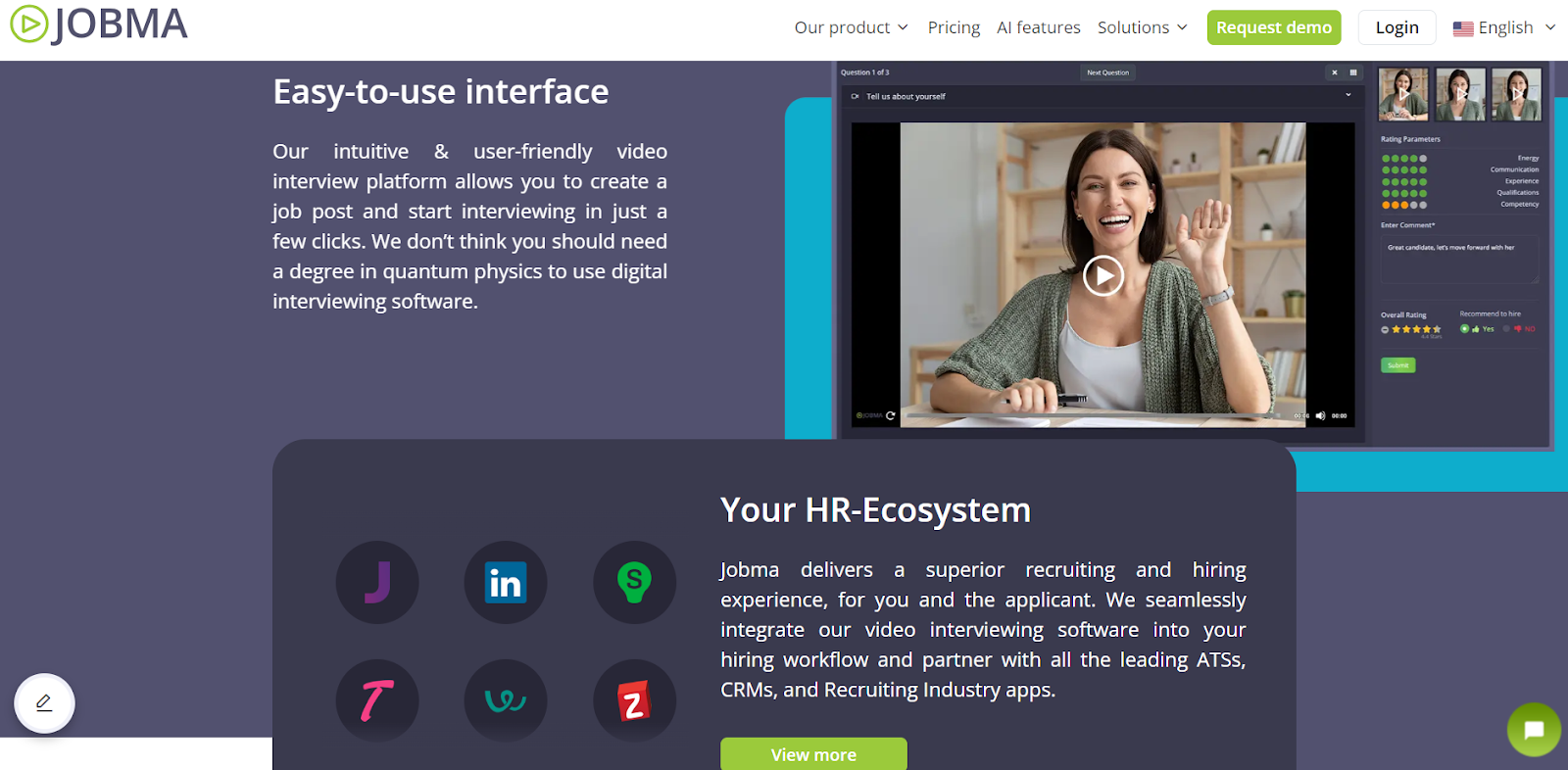The width and height of the screenshot is (1568, 770).
Task: Click the Next Question button
Action: pos(1107,72)
